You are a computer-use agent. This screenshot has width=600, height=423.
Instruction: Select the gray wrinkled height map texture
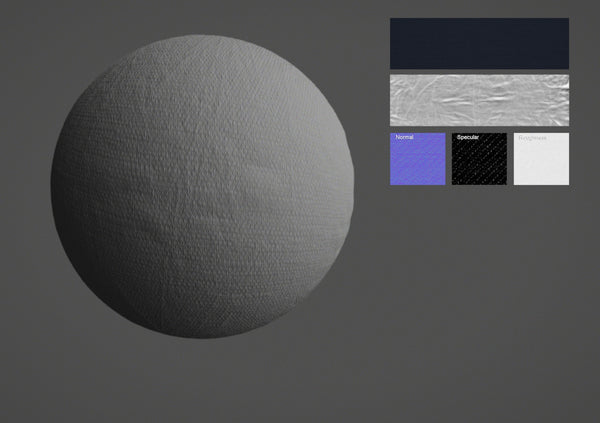[479, 100]
